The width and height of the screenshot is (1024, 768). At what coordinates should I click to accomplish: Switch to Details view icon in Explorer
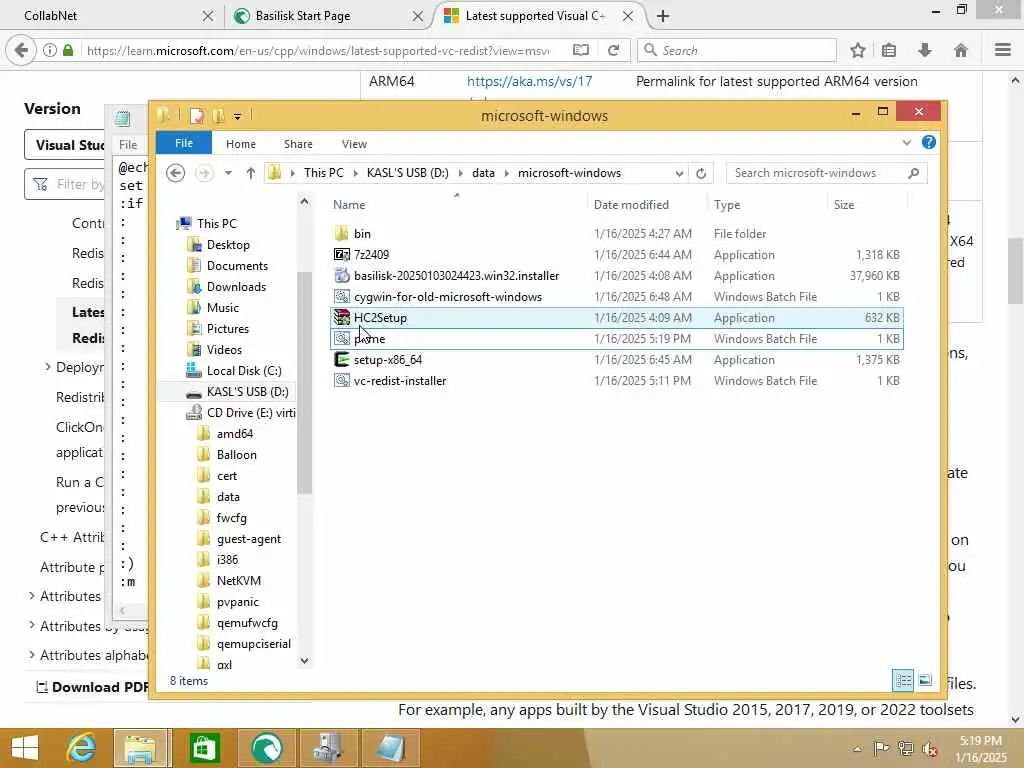(903, 680)
